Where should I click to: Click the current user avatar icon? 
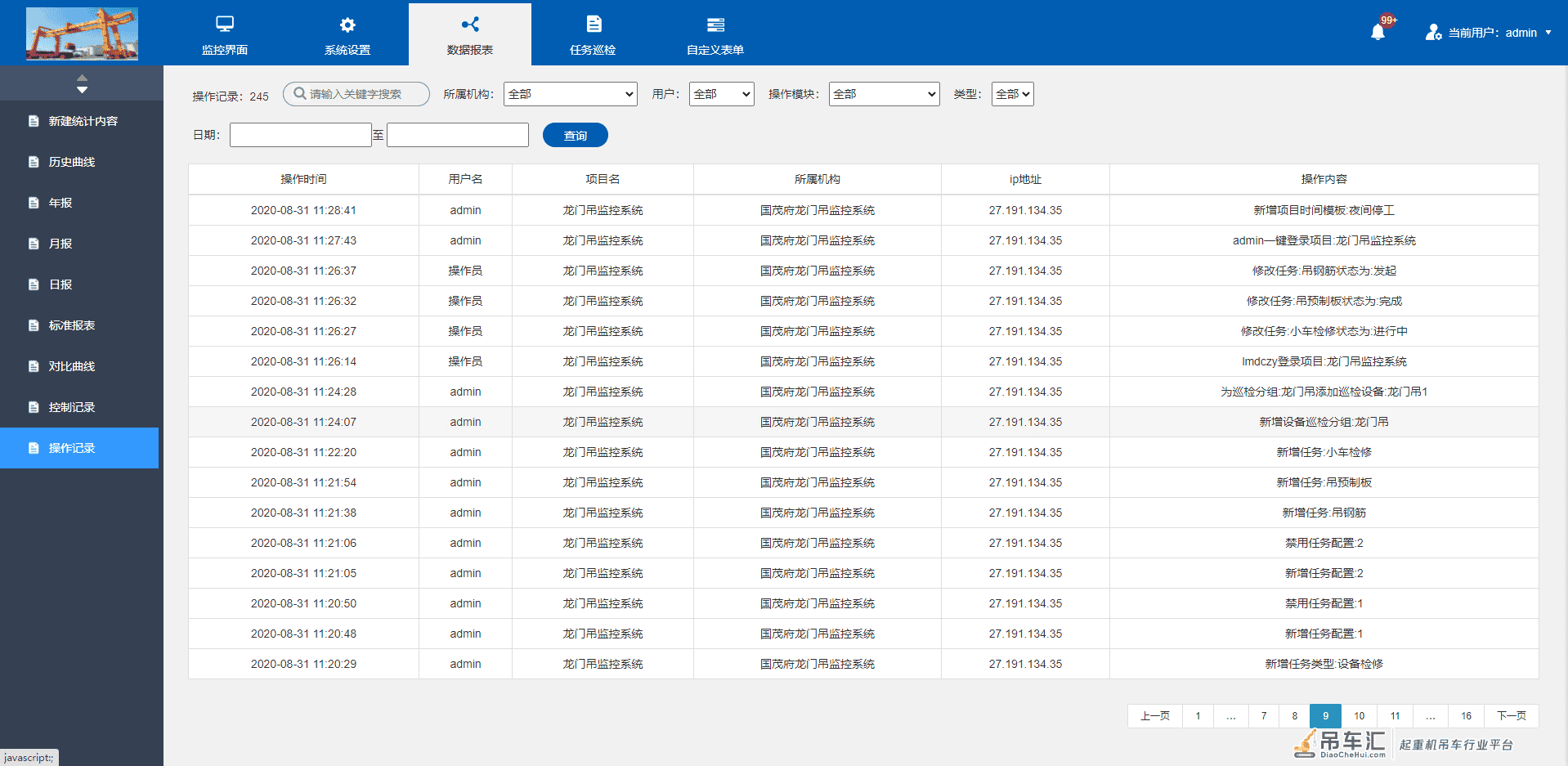coord(1433,32)
